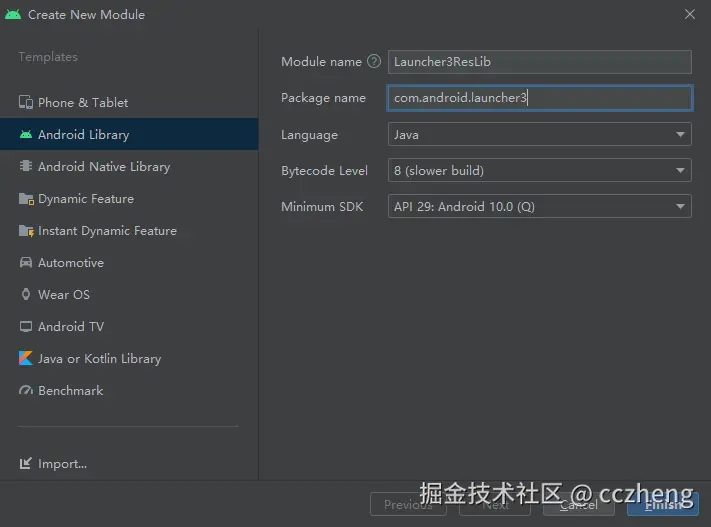Click the Phone & Tablet template icon

point(26,102)
